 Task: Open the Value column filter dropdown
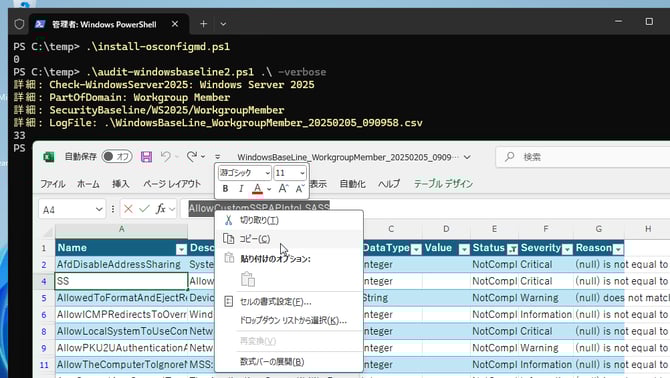pyautogui.click(x=464, y=249)
